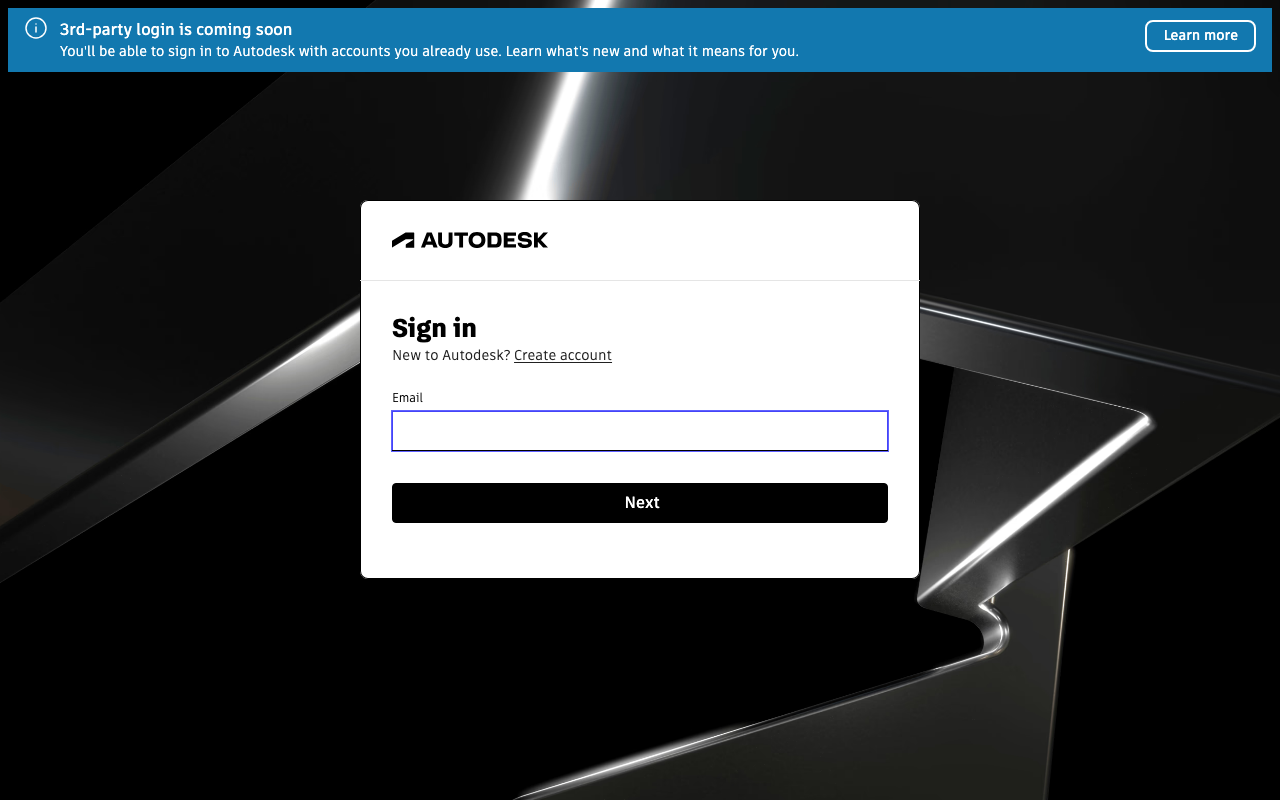Submit the form using Next

[640, 502]
